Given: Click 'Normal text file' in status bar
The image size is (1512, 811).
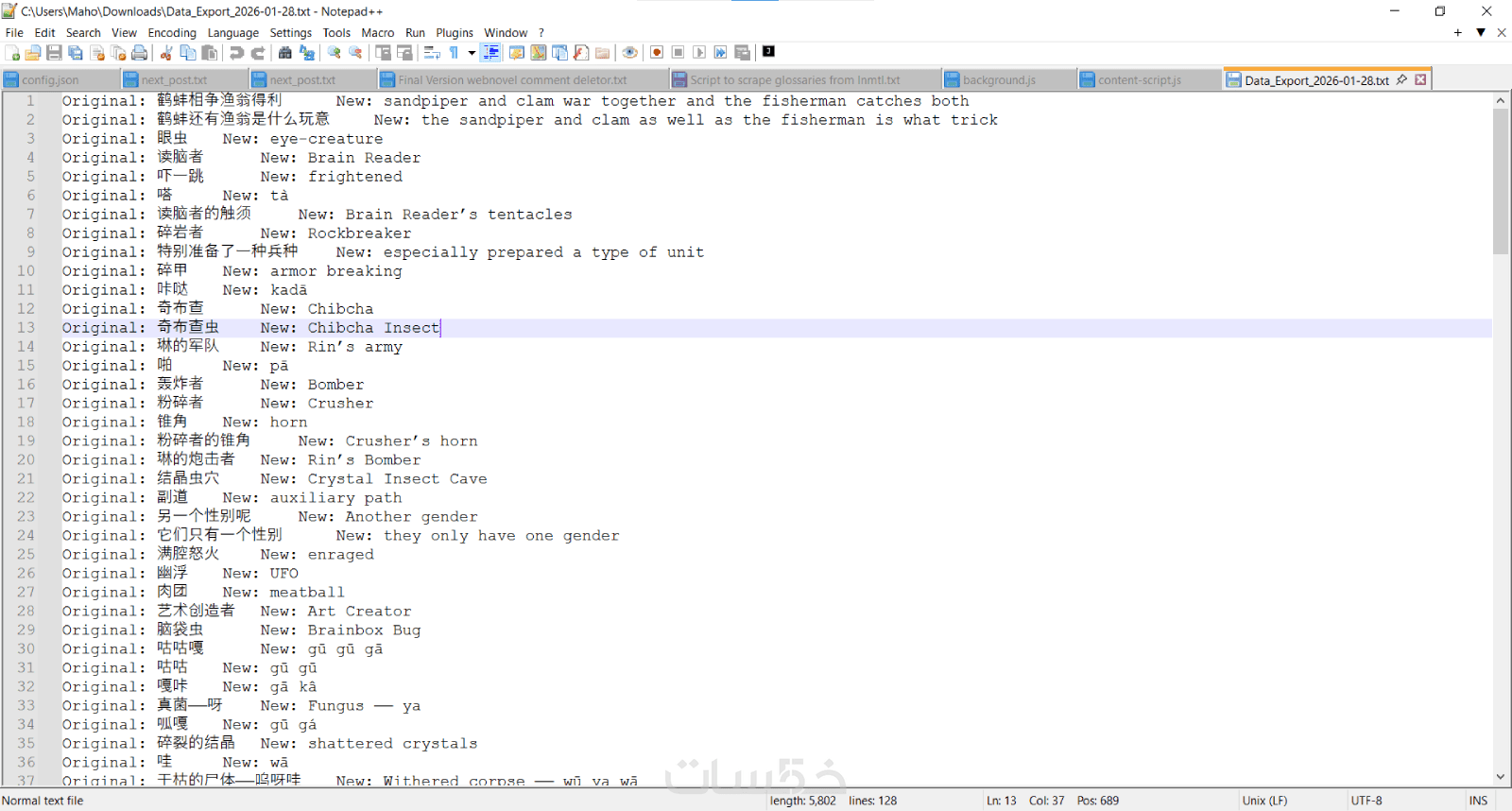Looking at the screenshot, I should point(43,801).
